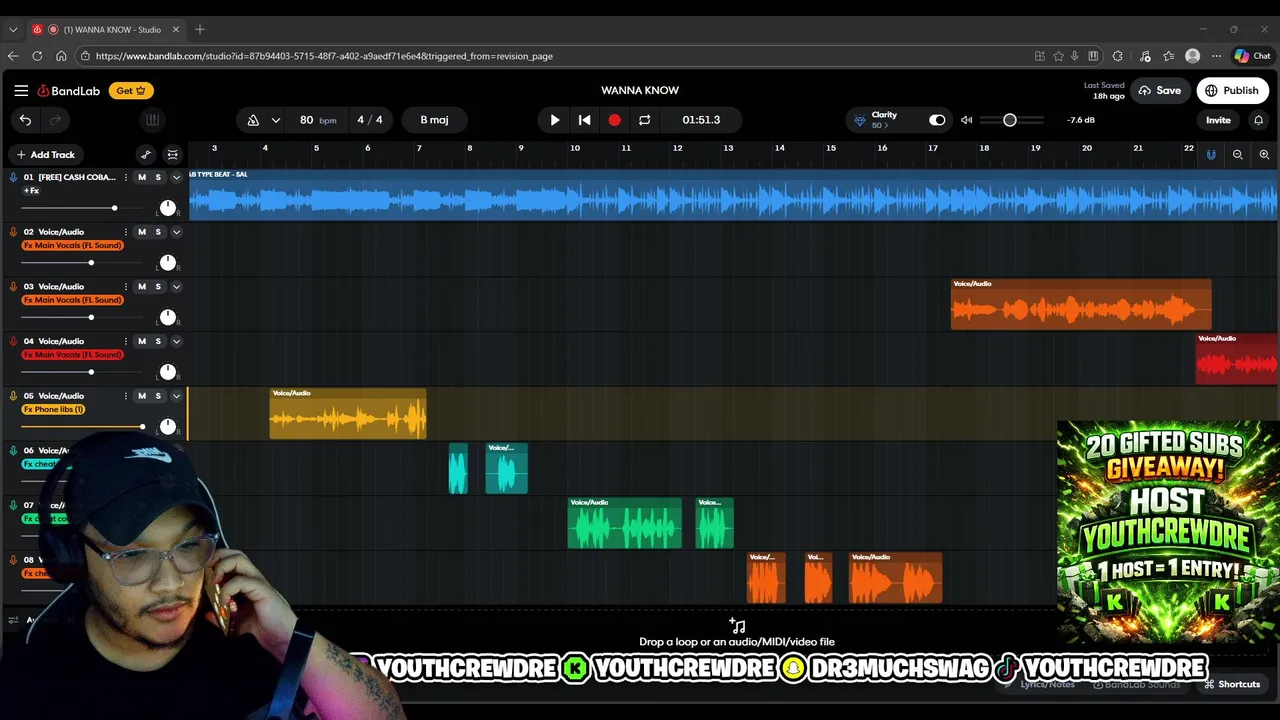Screen dimensions: 1280x720
Task: Click the Get membership button
Action: tap(131, 91)
